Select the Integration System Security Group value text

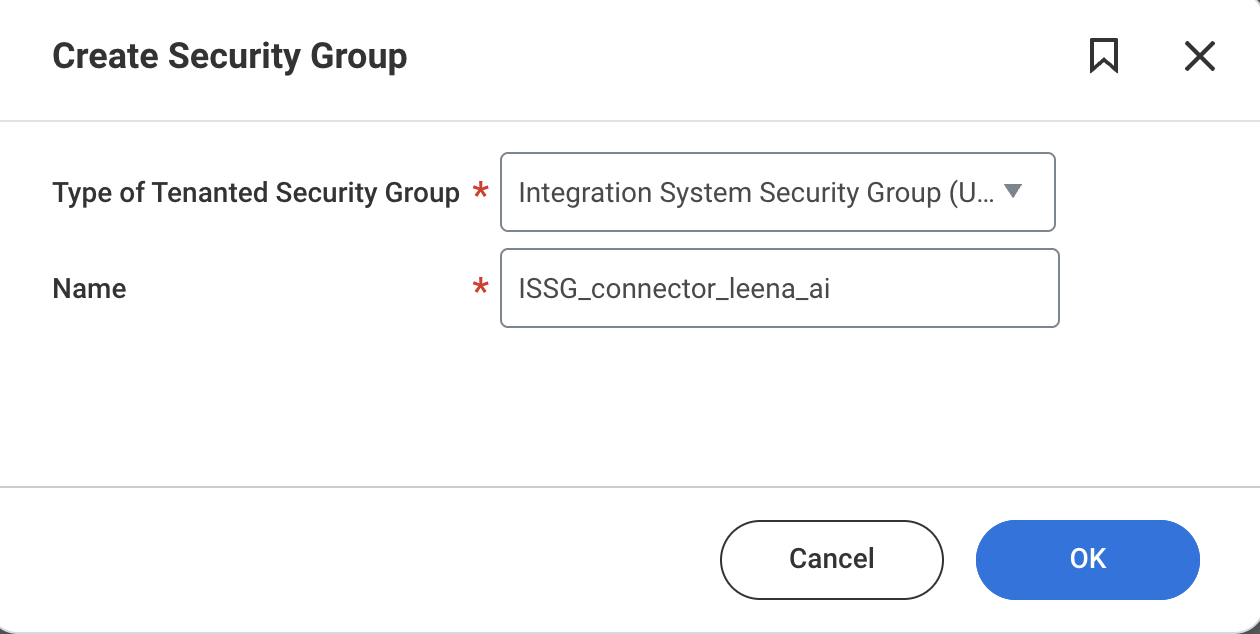click(756, 192)
